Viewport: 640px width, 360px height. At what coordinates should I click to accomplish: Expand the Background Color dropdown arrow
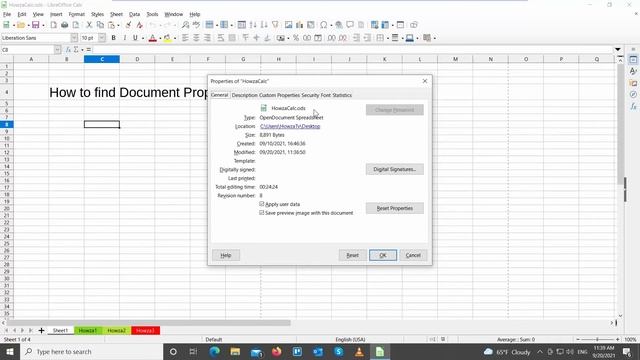pyautogui.click(x=175, y=38)
